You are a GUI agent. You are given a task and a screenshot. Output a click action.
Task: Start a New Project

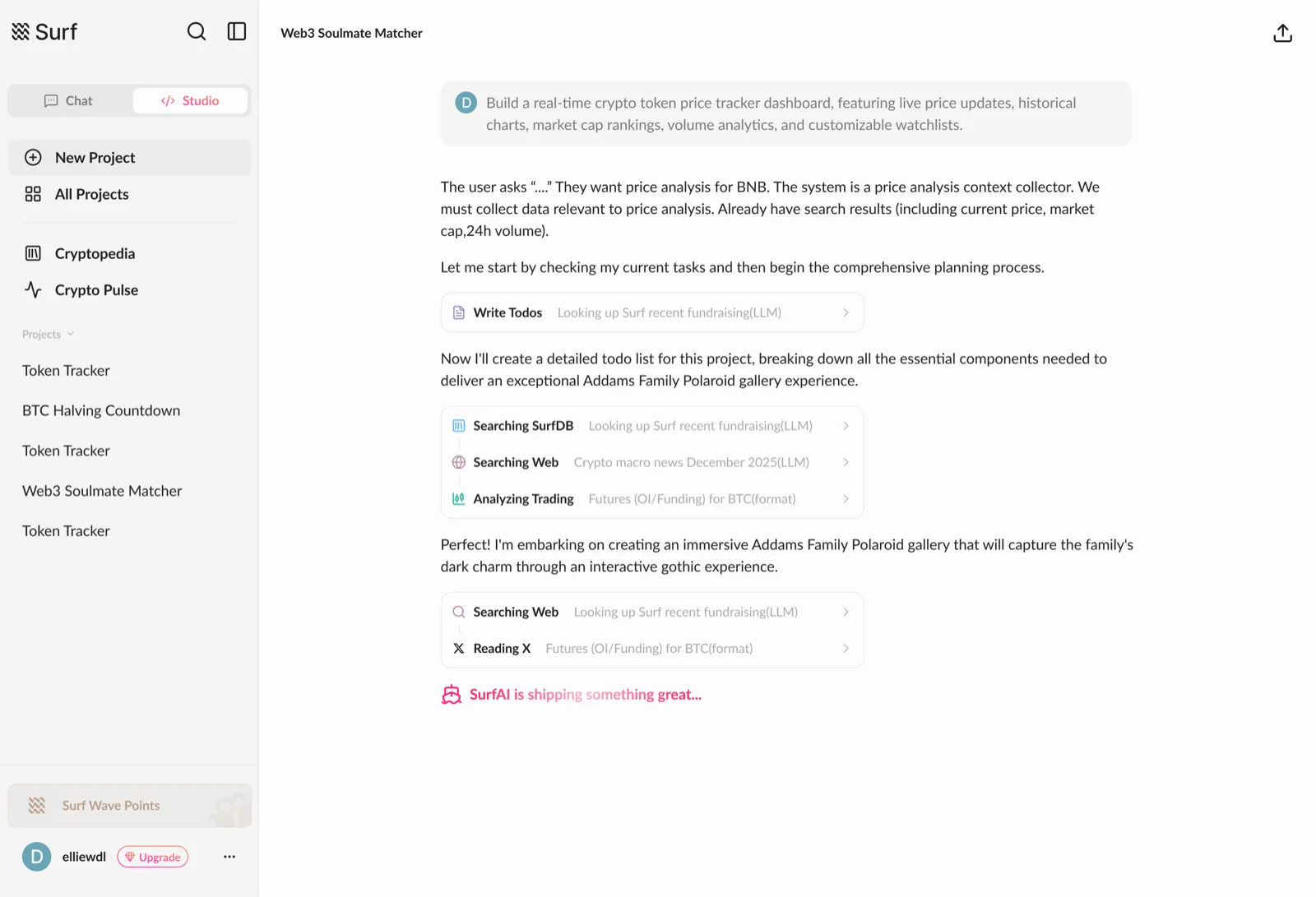(129, 157)
